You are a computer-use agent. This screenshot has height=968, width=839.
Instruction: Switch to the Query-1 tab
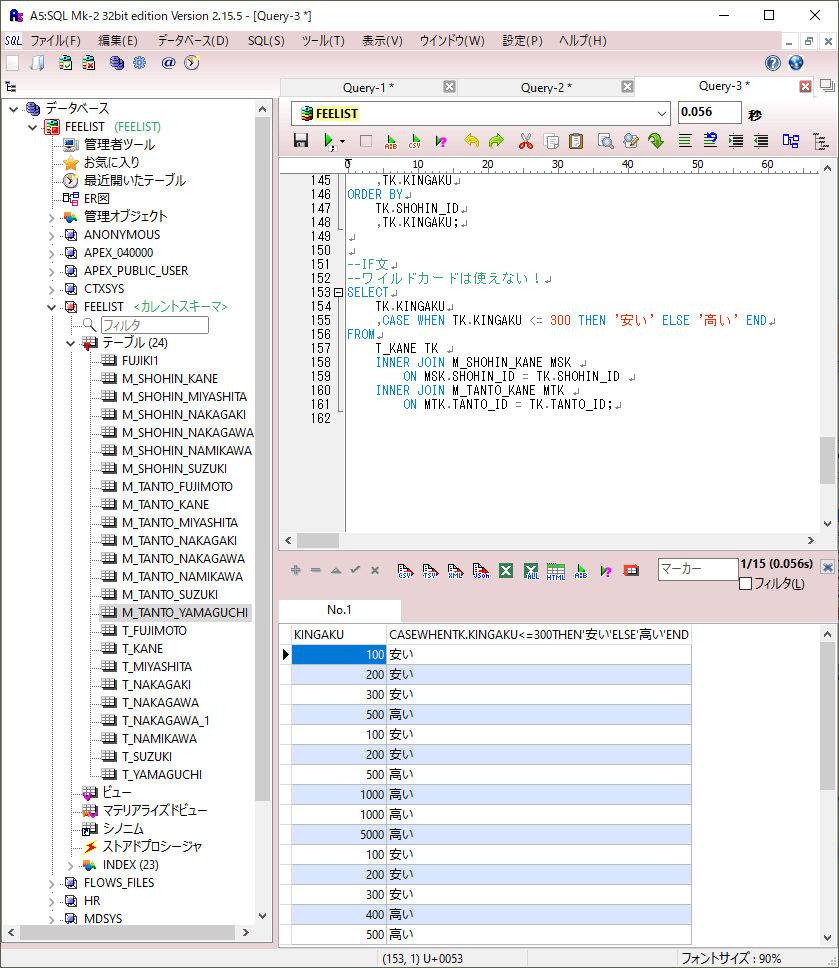click(368, 88)
